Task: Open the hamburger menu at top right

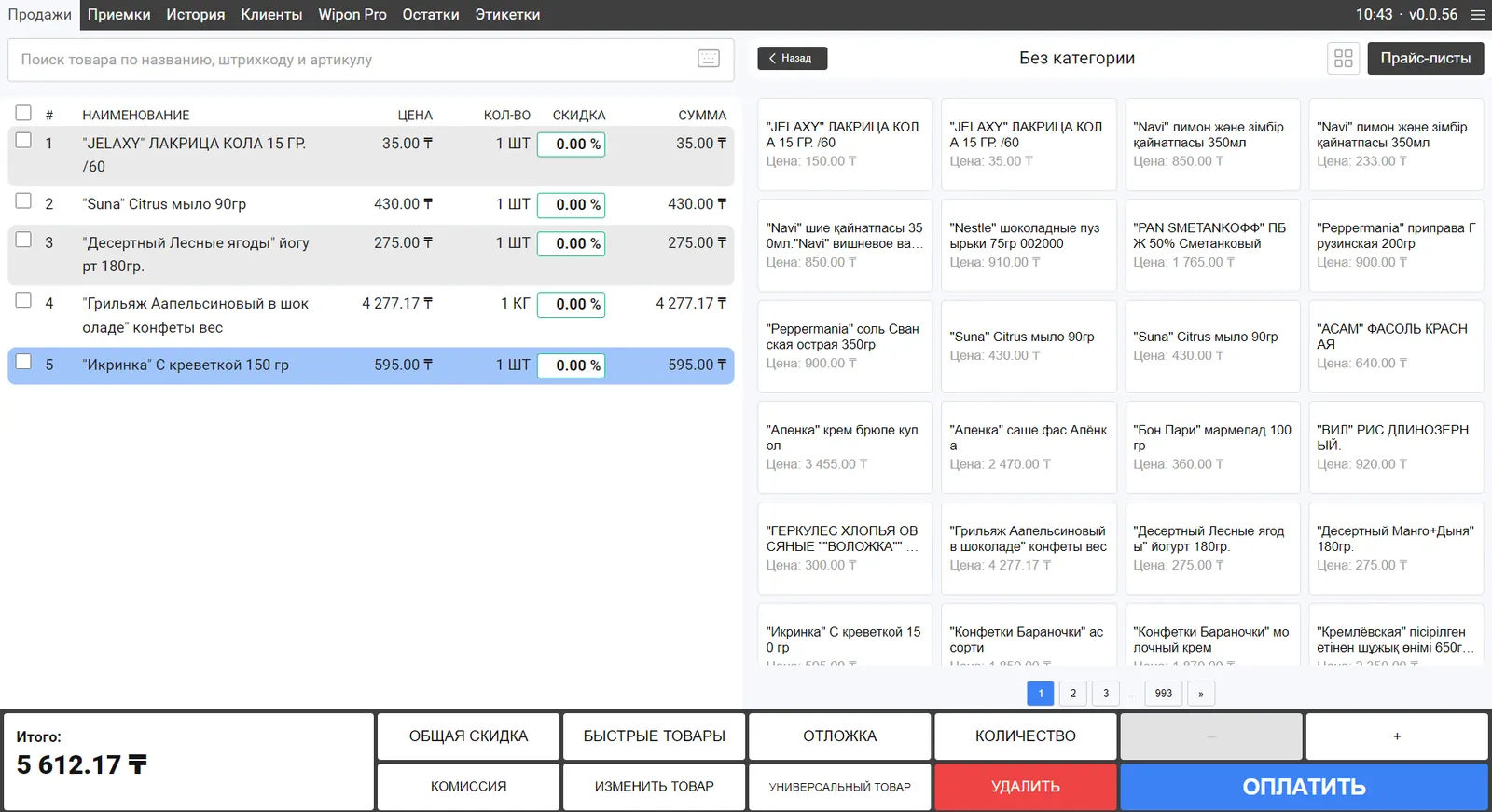Action: coord(1478,15)
